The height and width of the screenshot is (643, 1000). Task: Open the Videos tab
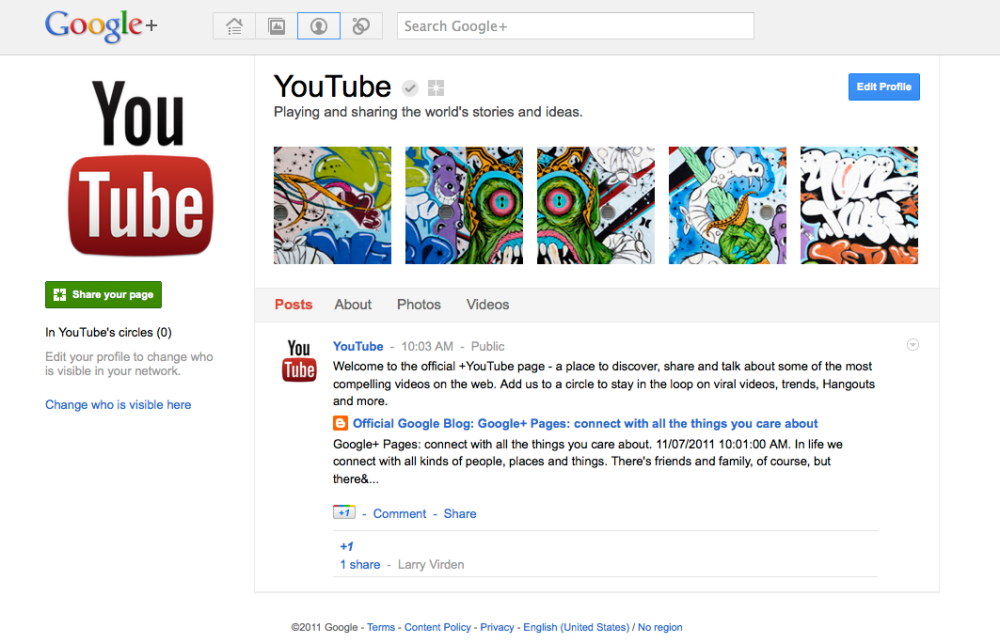pyautogui.click(x=487, y=304)
